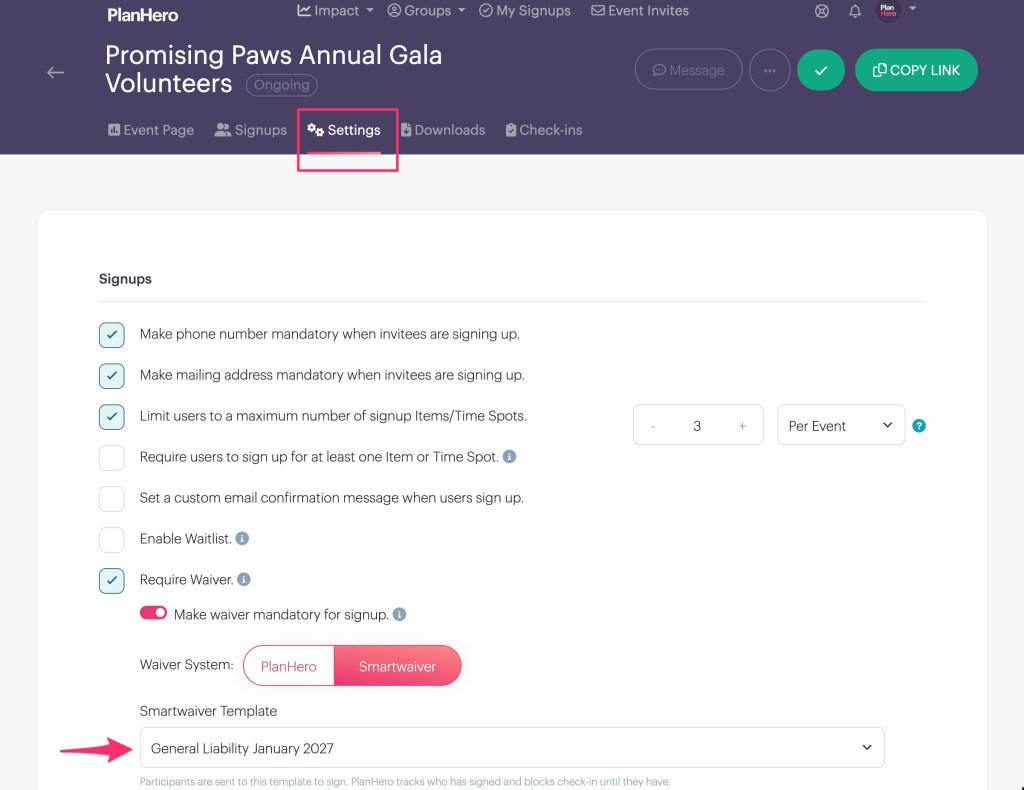Switch to the Check-ins tab
Image resolution: width=1024 pixels, height=790 pixels.
click(543, 130)
